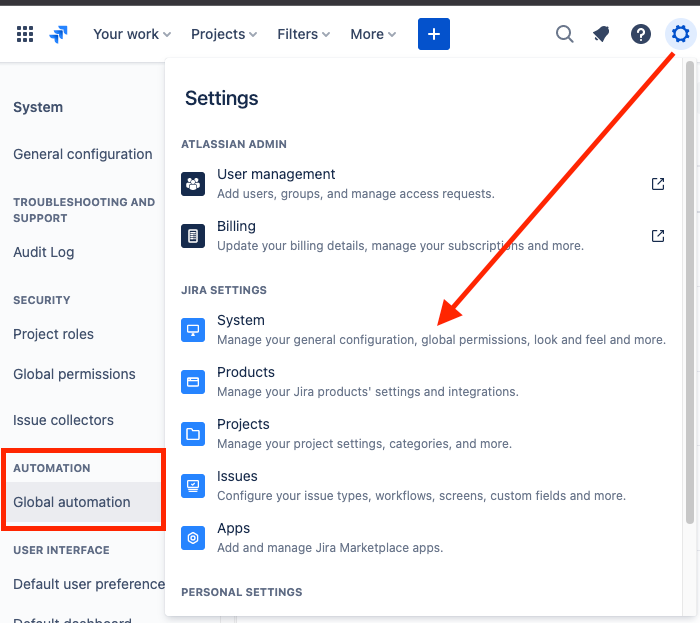This screenshot has width=700, height=623.
Task: Click 'Manage your Jira products' settings and integrations.' text
Action: coord(368,391)
